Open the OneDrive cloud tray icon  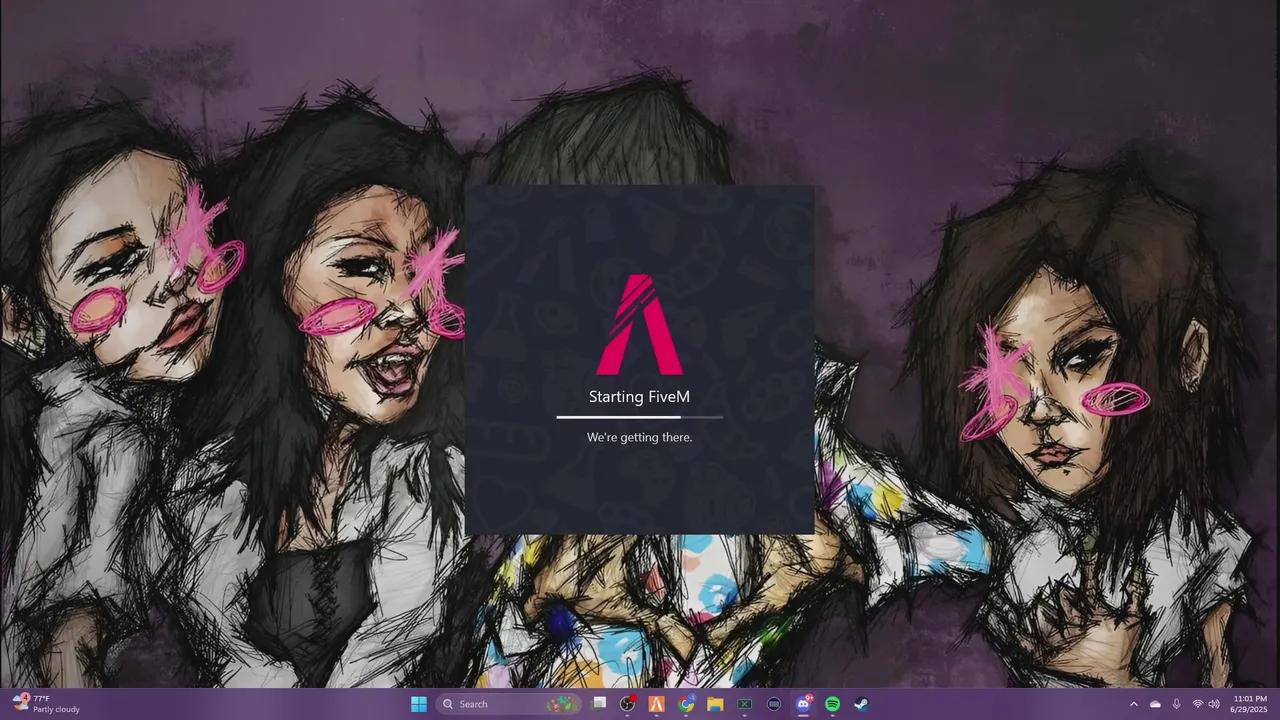[1155, 704]
